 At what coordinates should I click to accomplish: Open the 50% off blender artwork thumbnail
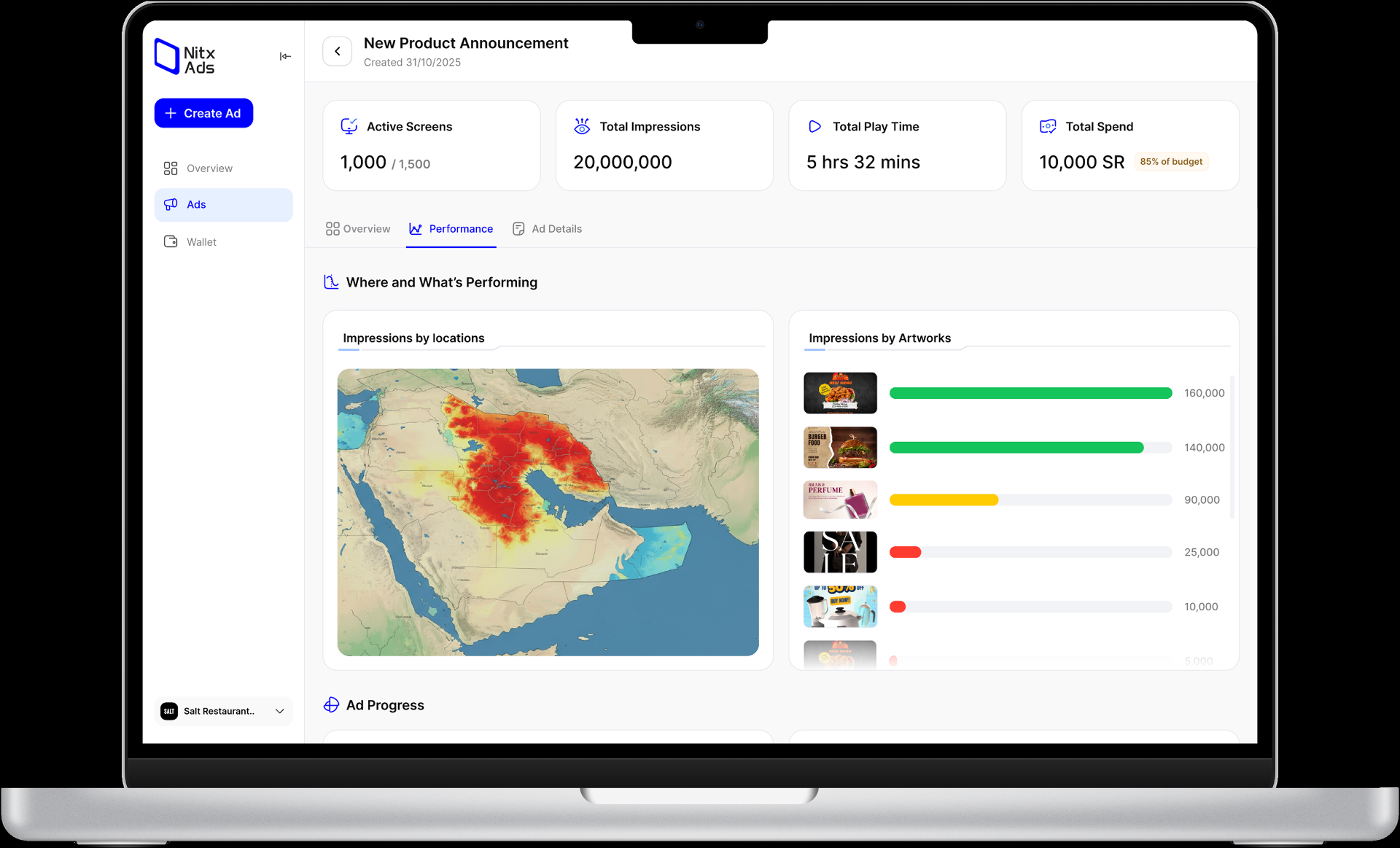(x=840, y=607)
